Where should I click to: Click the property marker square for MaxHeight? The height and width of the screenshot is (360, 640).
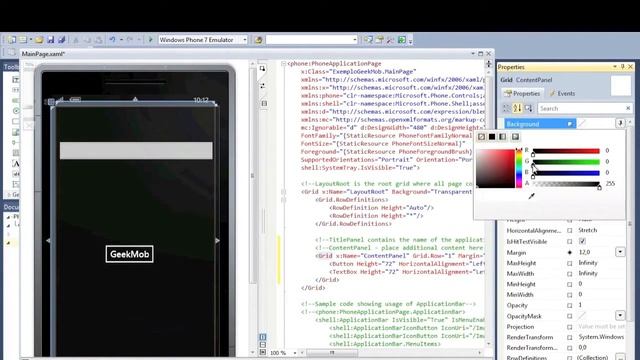[570, 263]
